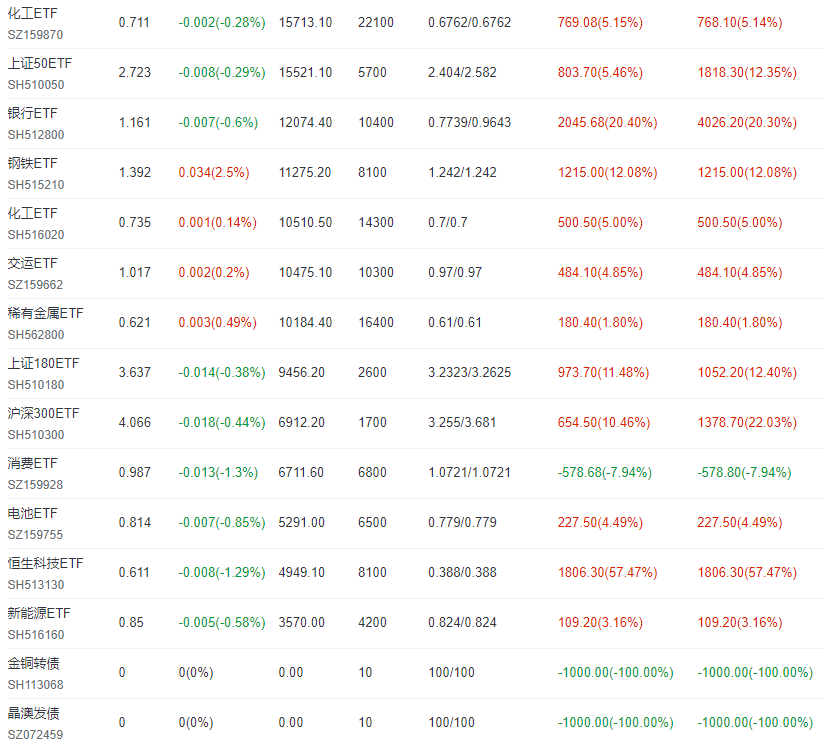The image size is (824, 747).
Task: Open 银行ETF row name
Action: (32, 113)
